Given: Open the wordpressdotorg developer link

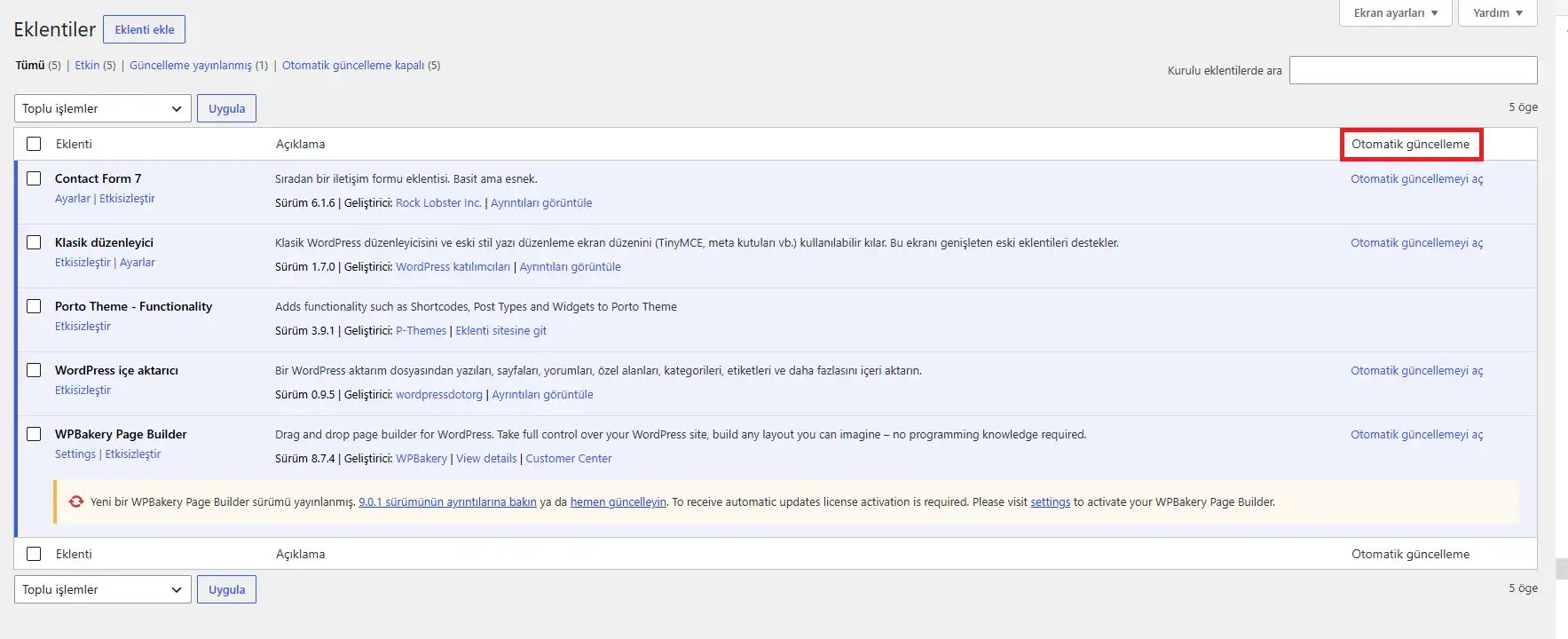Looking at the screenshot, I should pyautogui.click(x=439, y=394).
